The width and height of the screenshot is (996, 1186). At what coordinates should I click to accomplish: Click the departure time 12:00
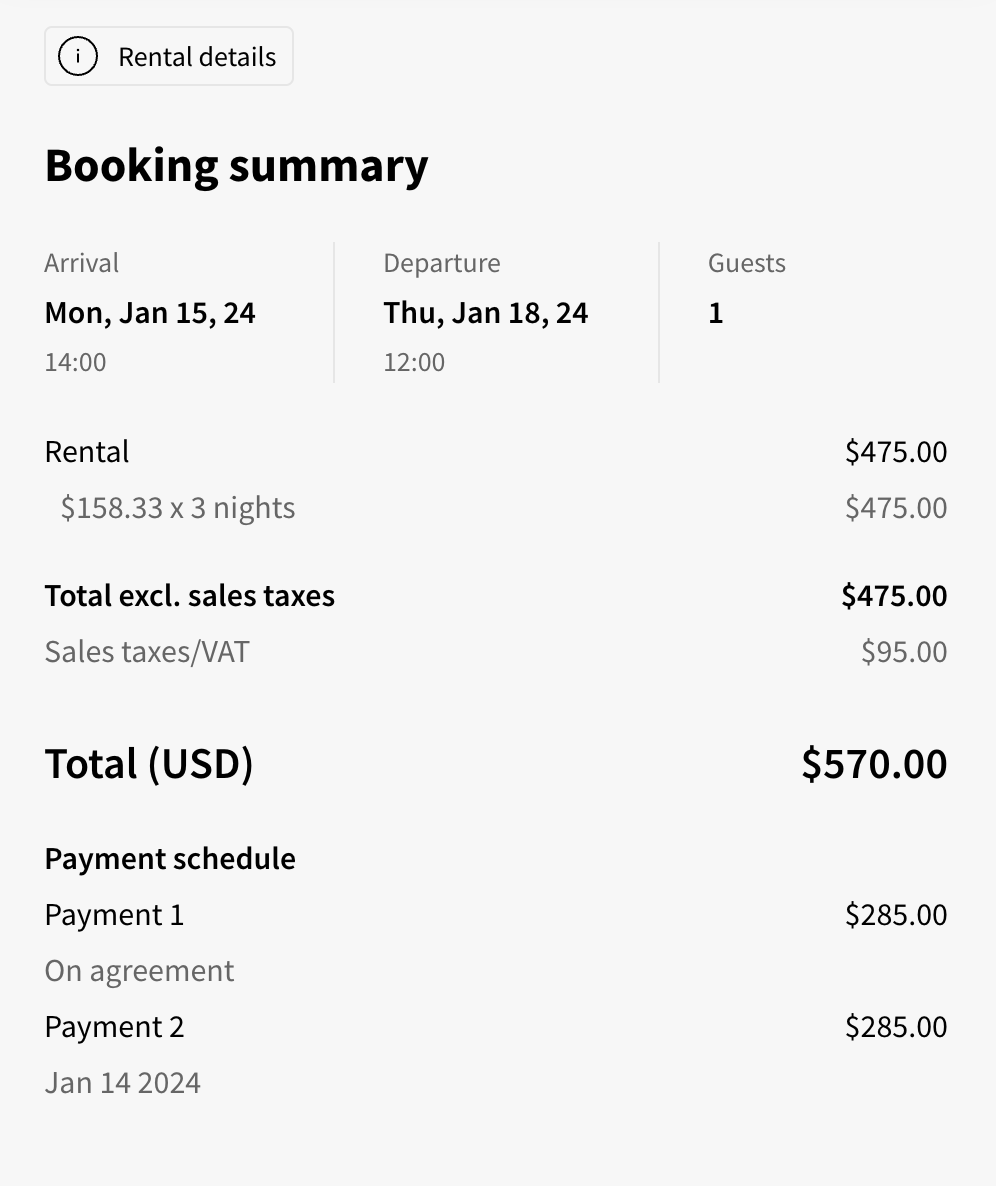(414, 362)
